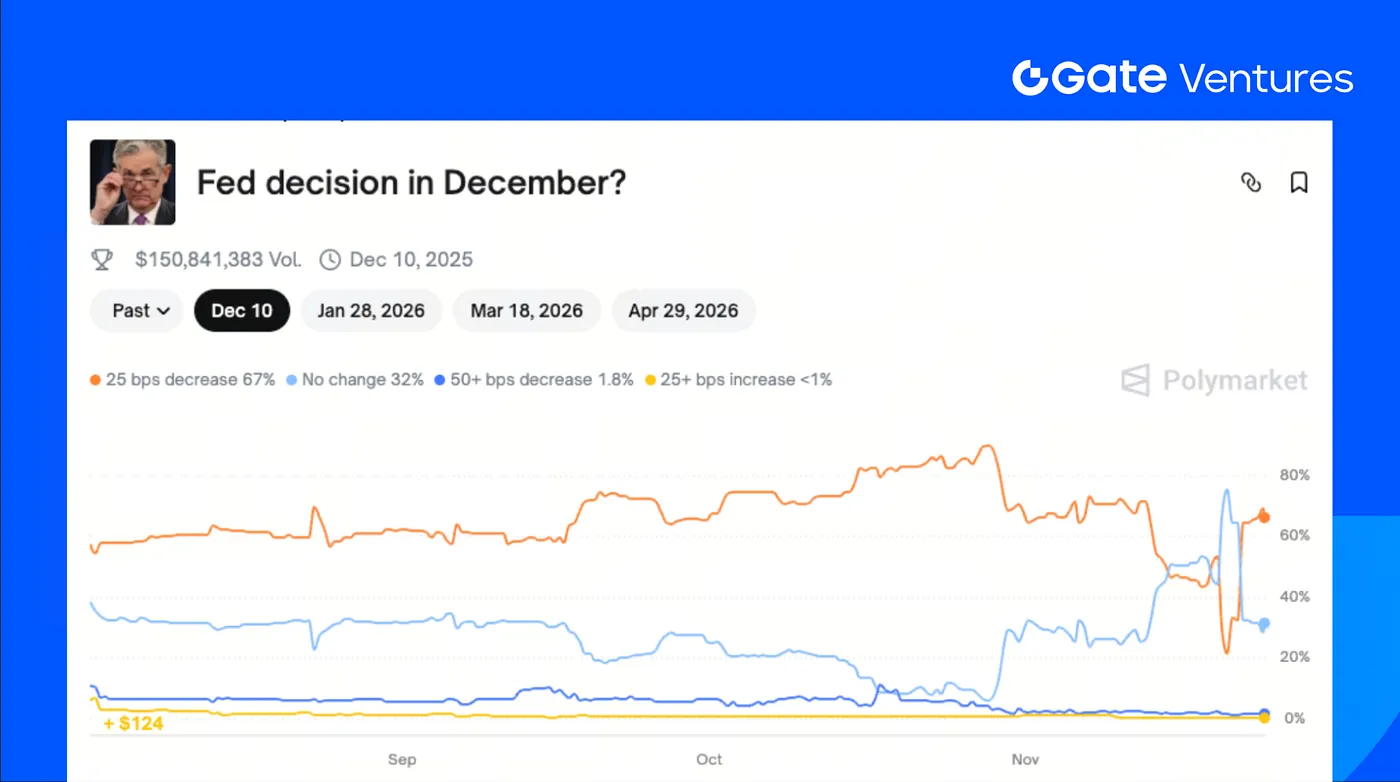This screenshot has width=1400, height=782.
Task: Click the Polymarket logo watermark
Action: click(1214, 380)
